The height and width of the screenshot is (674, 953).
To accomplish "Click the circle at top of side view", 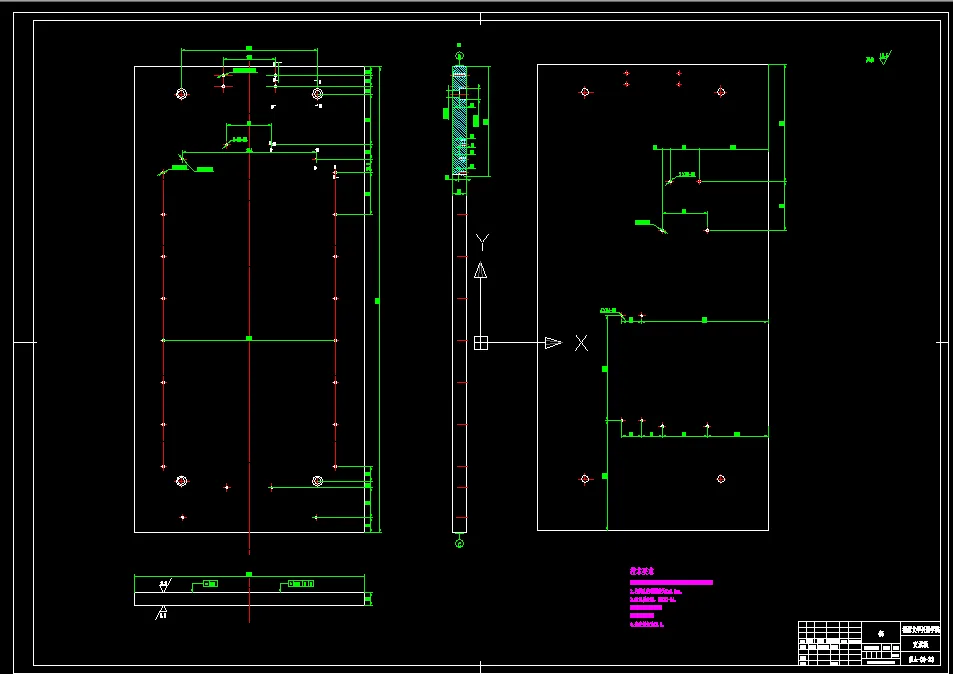I will pyautogui.click(x=459, y=57).
